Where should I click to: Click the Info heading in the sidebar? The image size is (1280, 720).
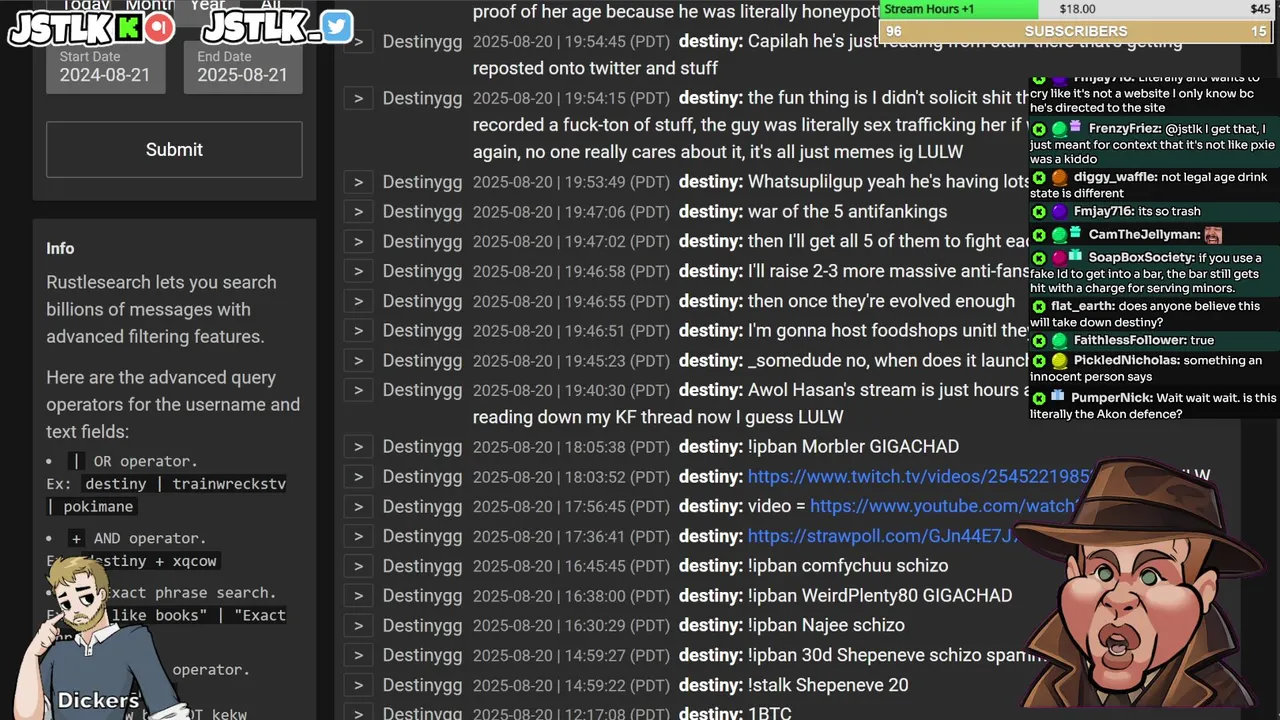point(60,248)
